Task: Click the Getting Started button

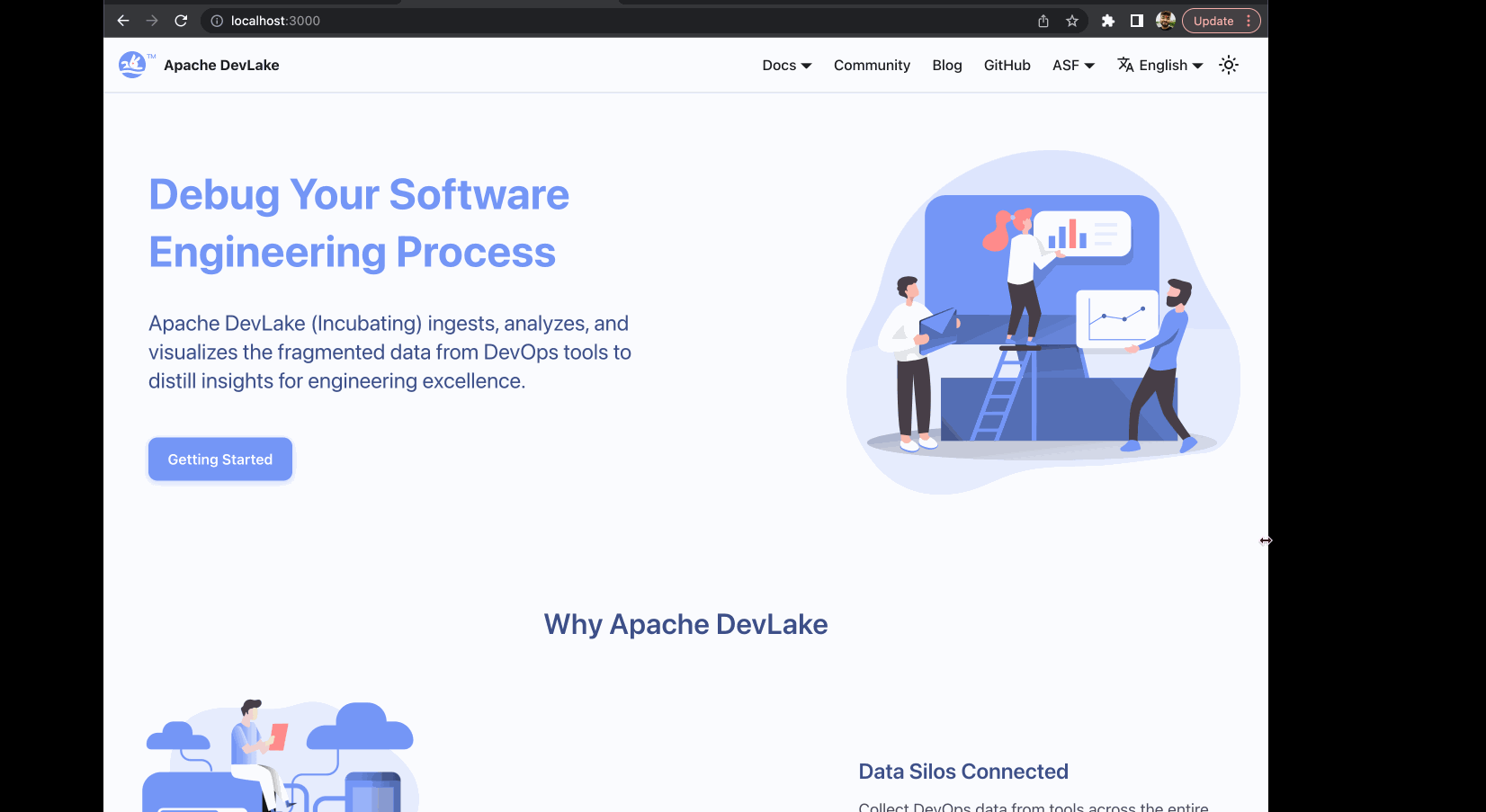Action: (220, 460)
